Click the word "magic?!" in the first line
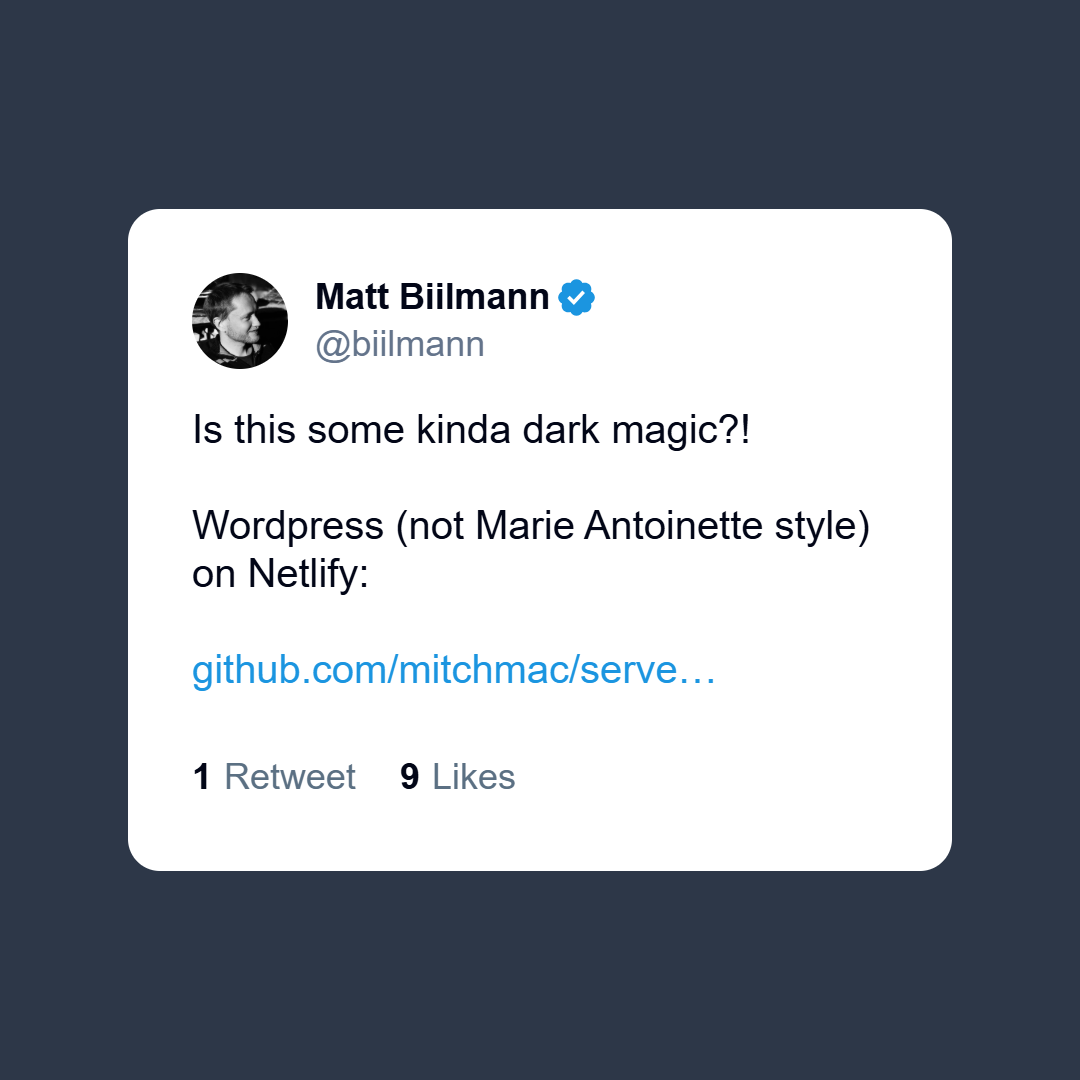 pyautogui.click(x=681, y=431)
